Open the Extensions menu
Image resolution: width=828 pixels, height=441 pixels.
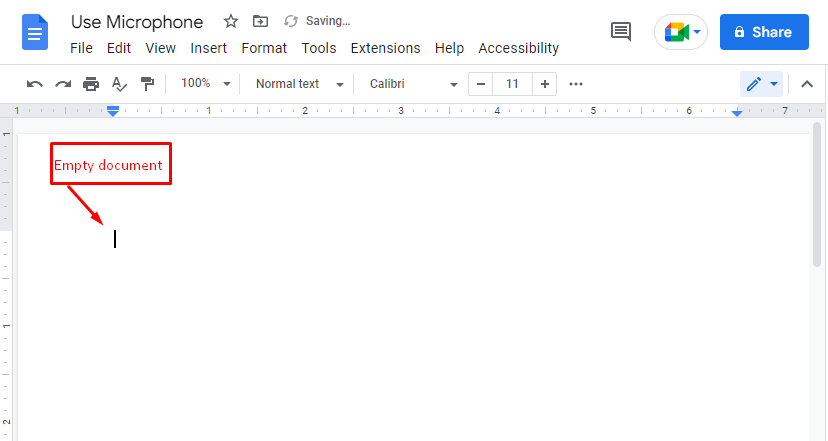tap(385, 48)
